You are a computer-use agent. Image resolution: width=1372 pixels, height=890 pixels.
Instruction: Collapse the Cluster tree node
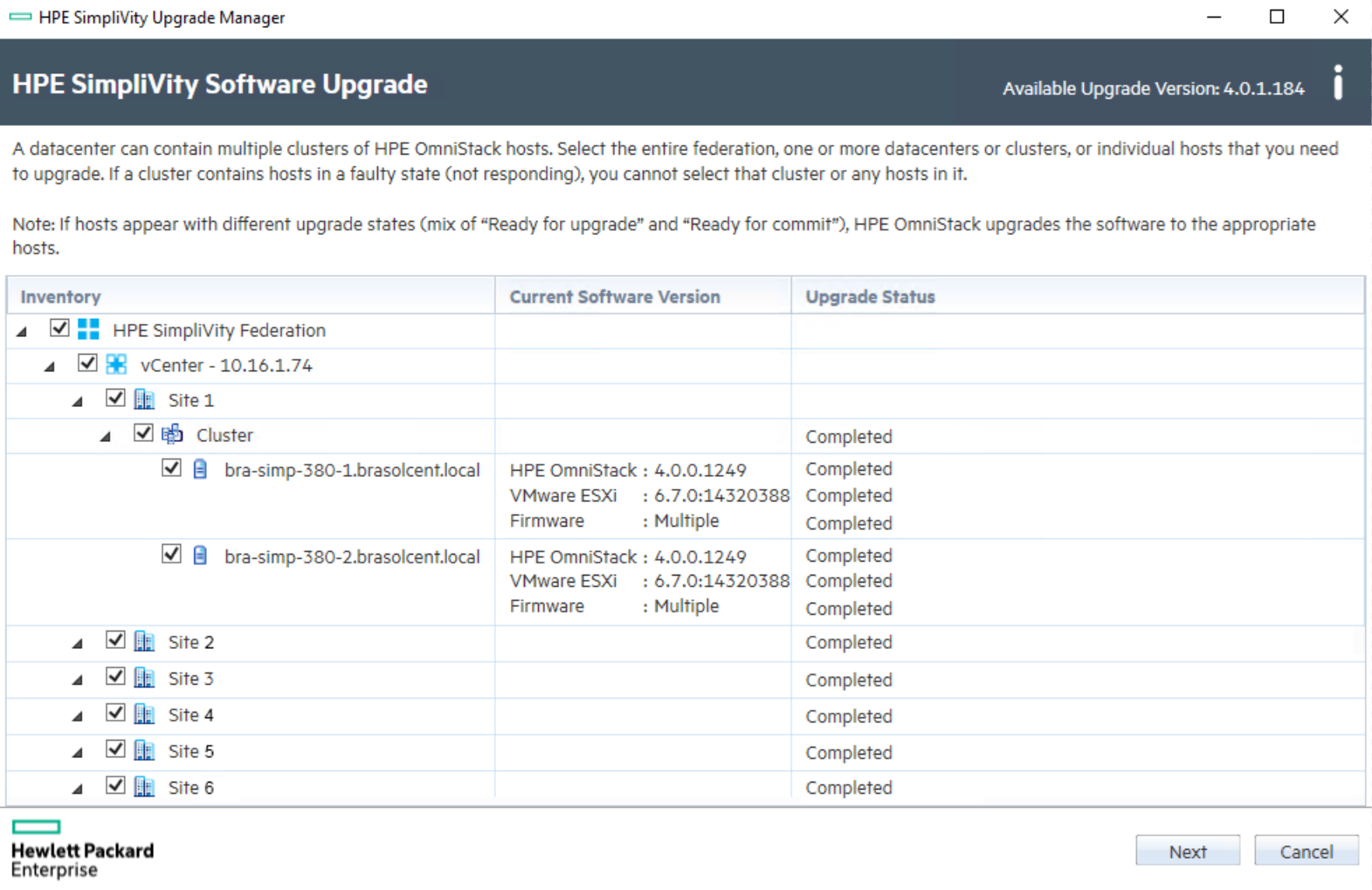pos(106,437)
